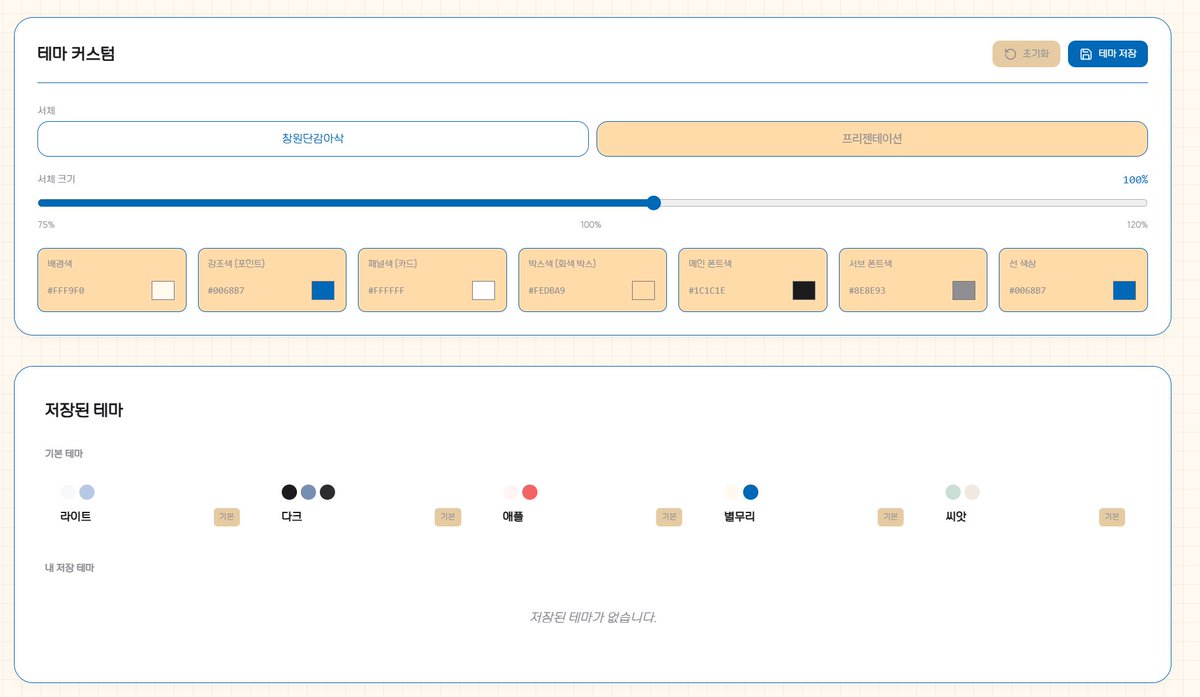Screen dimensions: 1200x697
Task: Save the theme with 테마 저장
Action: pyautogui.click(x=1108, y=54)
